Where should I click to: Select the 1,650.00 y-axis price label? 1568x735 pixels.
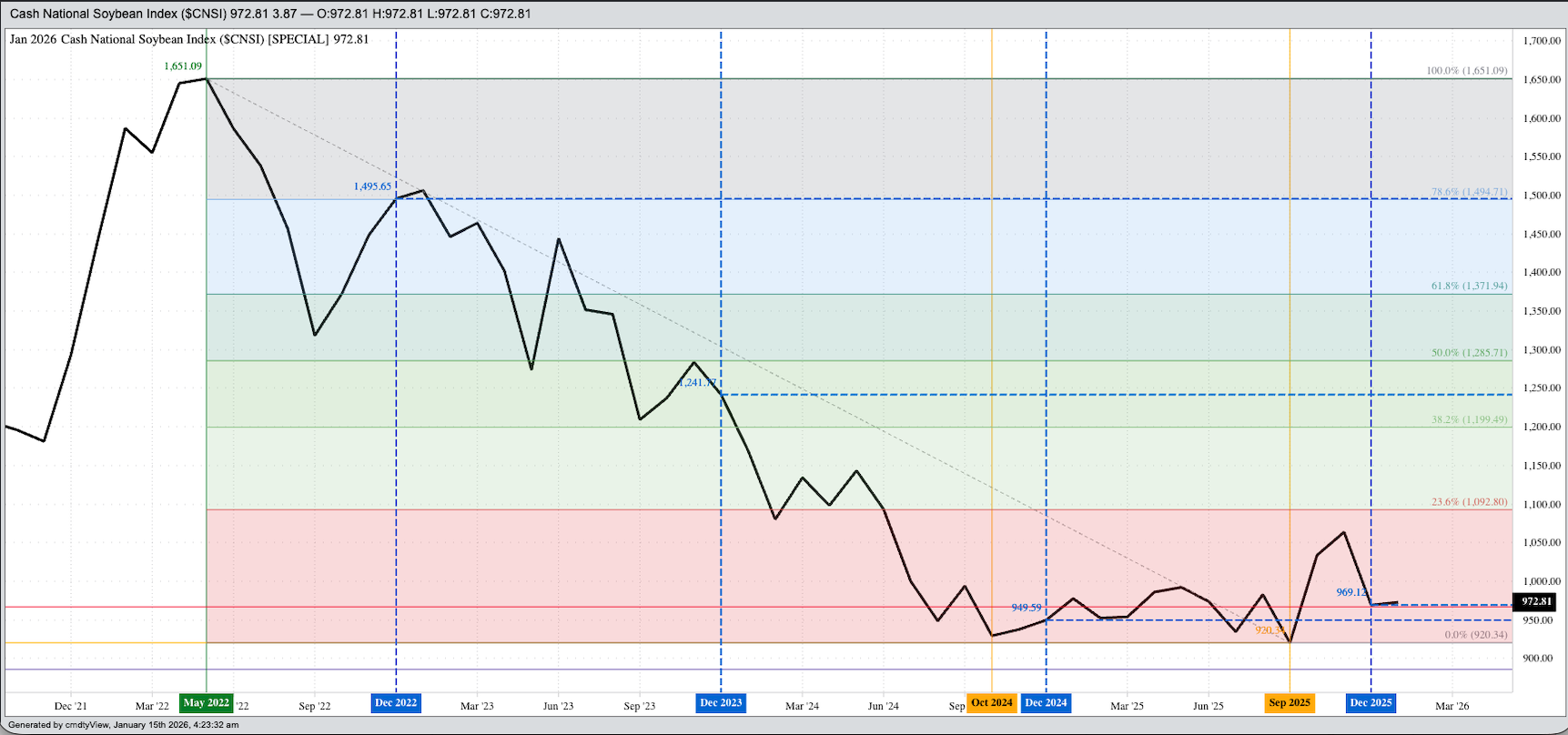(1541, 80)
